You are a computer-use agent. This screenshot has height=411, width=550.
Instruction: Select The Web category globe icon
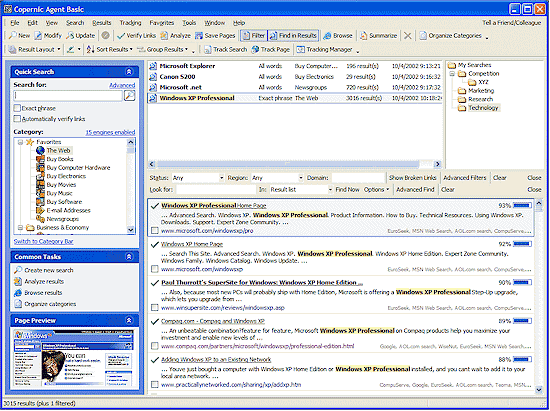(40, 150)
